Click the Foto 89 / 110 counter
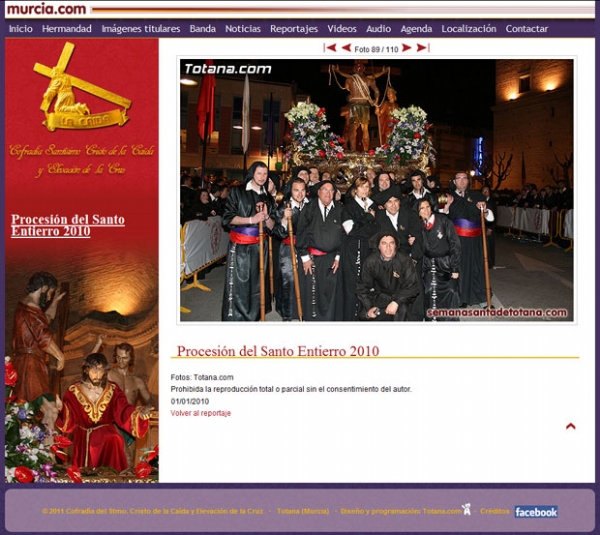Viewport: 600px width, 535px height. pyautogui.click(x=377, y=49)
